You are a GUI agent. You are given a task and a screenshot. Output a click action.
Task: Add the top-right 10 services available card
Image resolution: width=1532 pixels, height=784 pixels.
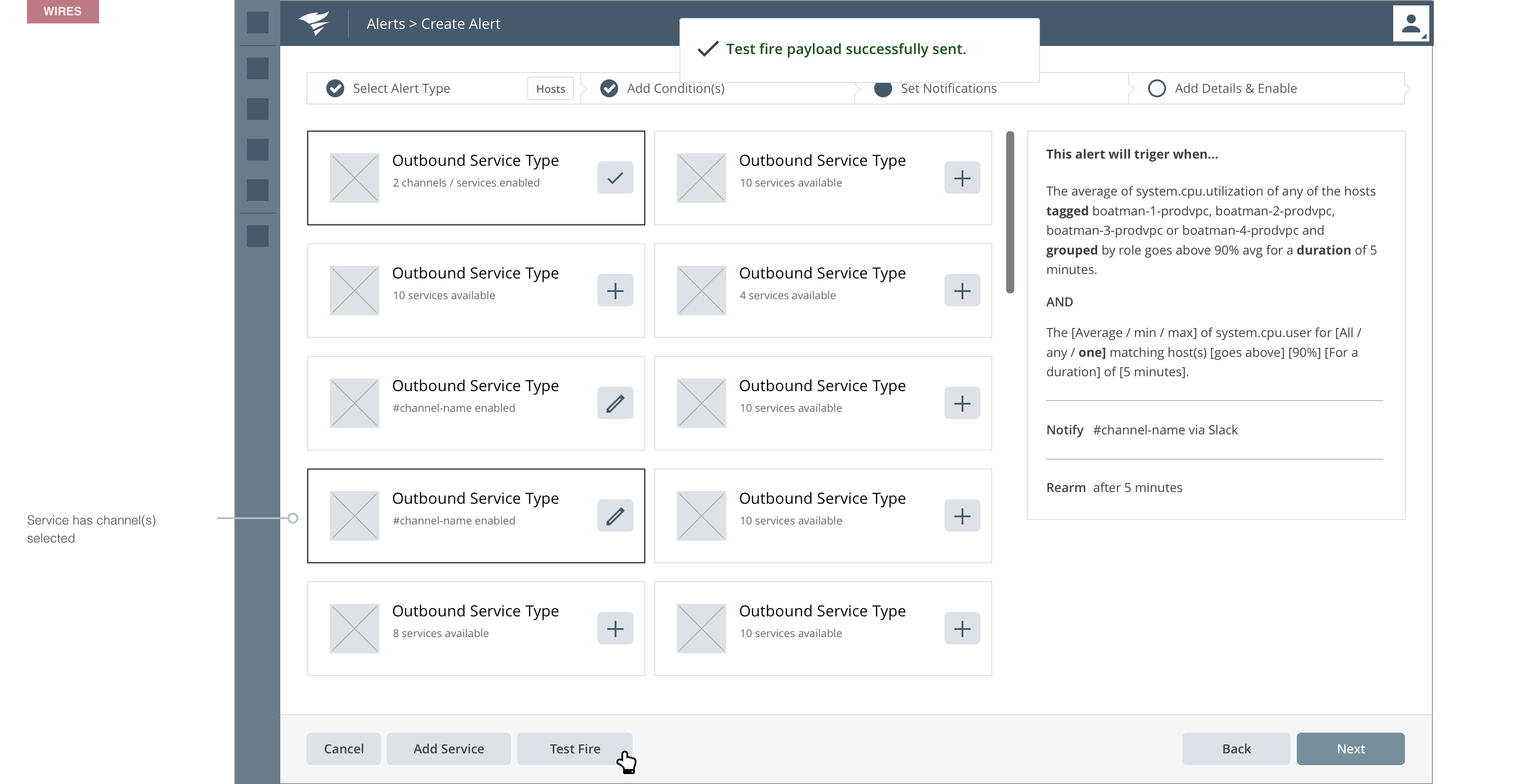(x=962, y=178)
